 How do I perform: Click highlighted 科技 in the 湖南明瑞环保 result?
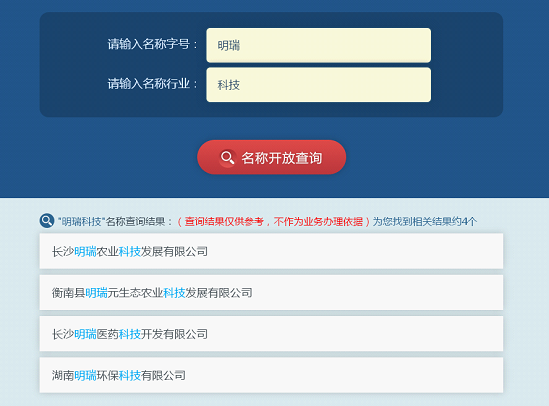[x=130, y=376]
